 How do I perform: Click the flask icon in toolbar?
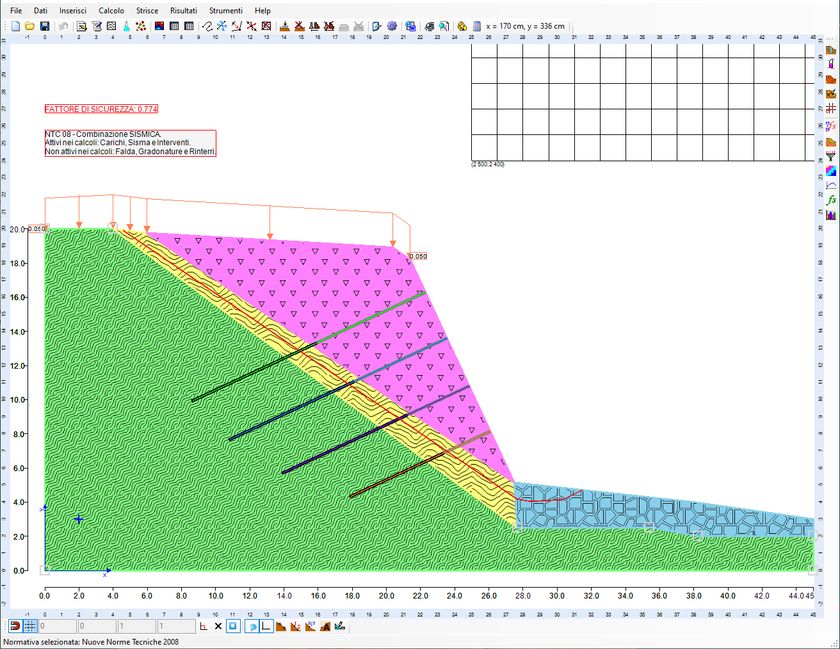pos(126,26)
